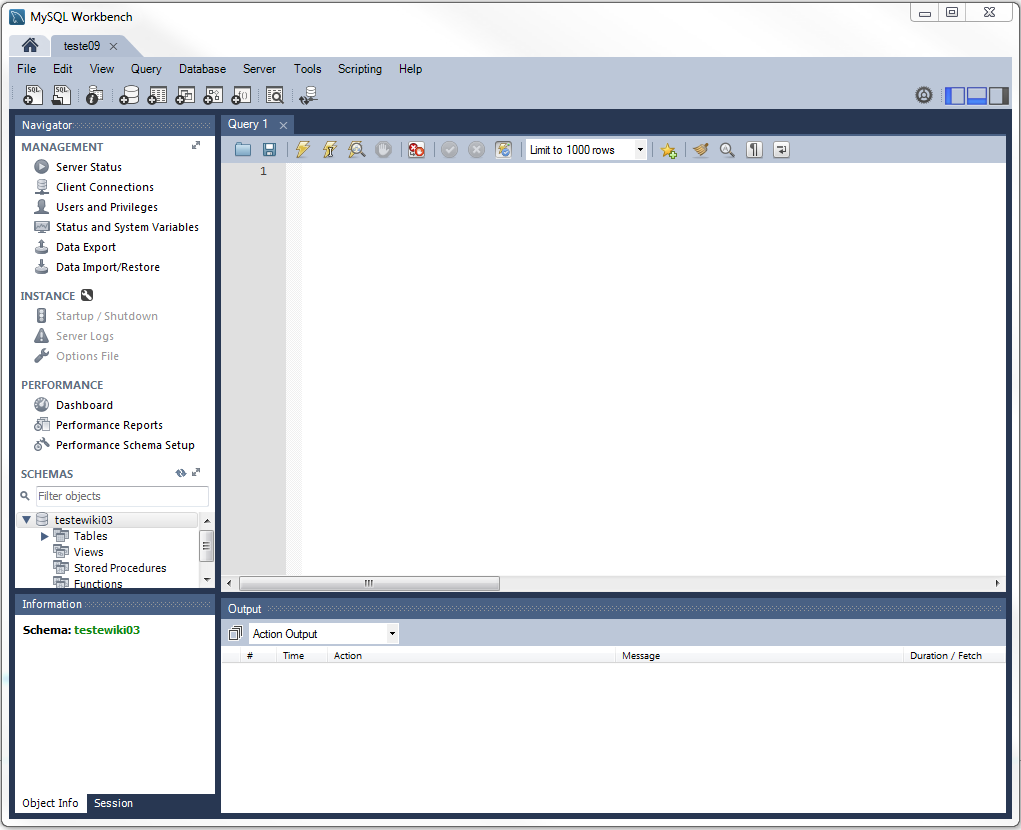Open the table data search icon

(x=276, y=94)
